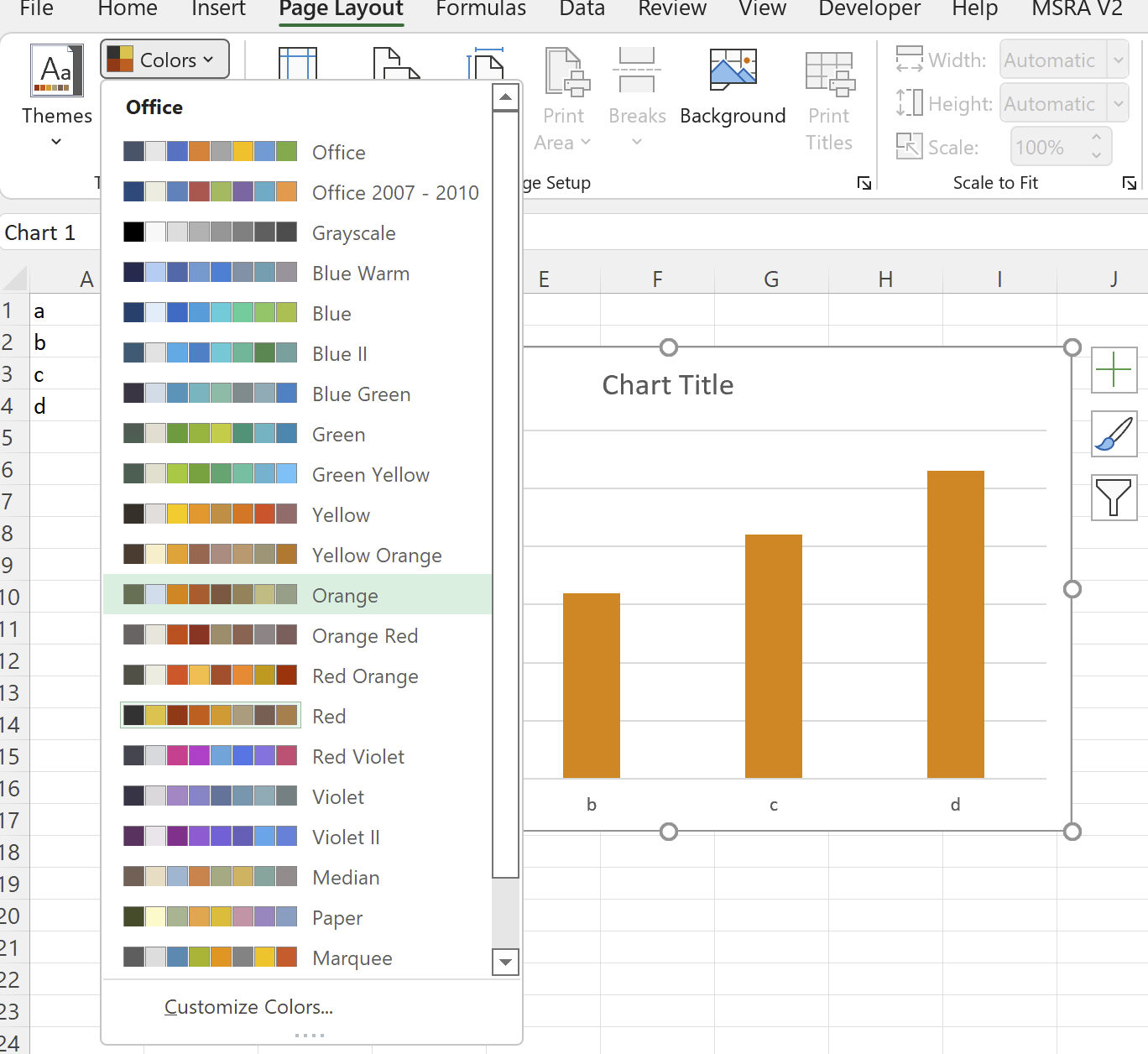Screen dimensions: 1148x1054
Task: Switch to the Formulas ribbon tab
Action: coord(480,10)
